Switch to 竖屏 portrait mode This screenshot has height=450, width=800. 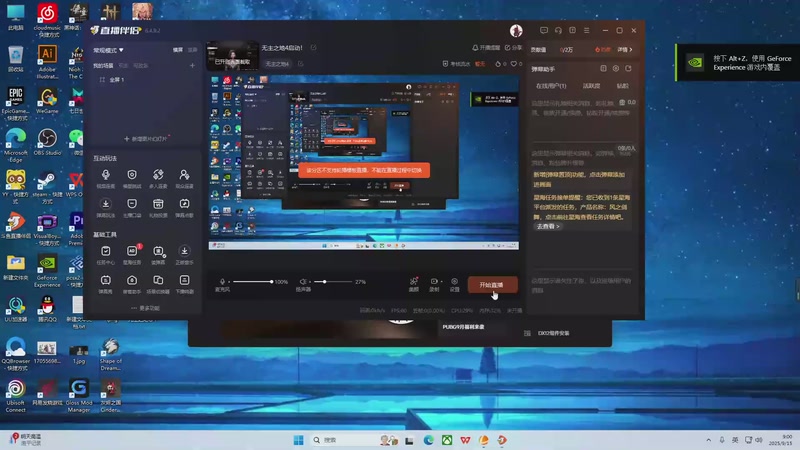192,50
